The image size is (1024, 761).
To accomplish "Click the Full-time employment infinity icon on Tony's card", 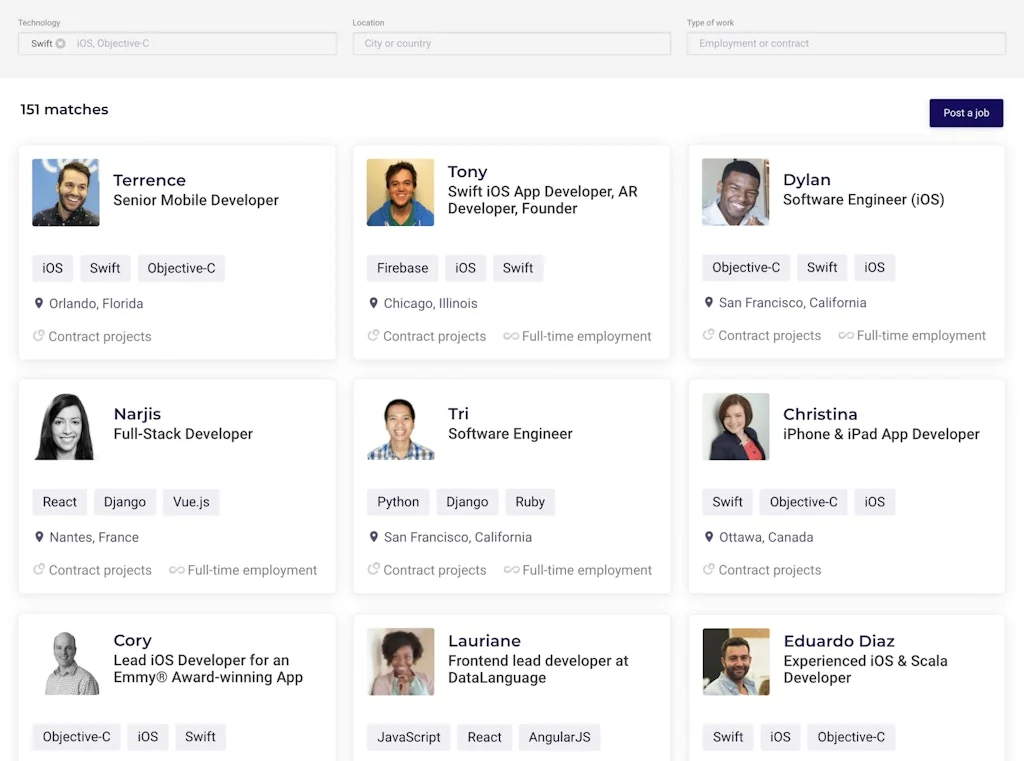I will click(x=511, y=336).
